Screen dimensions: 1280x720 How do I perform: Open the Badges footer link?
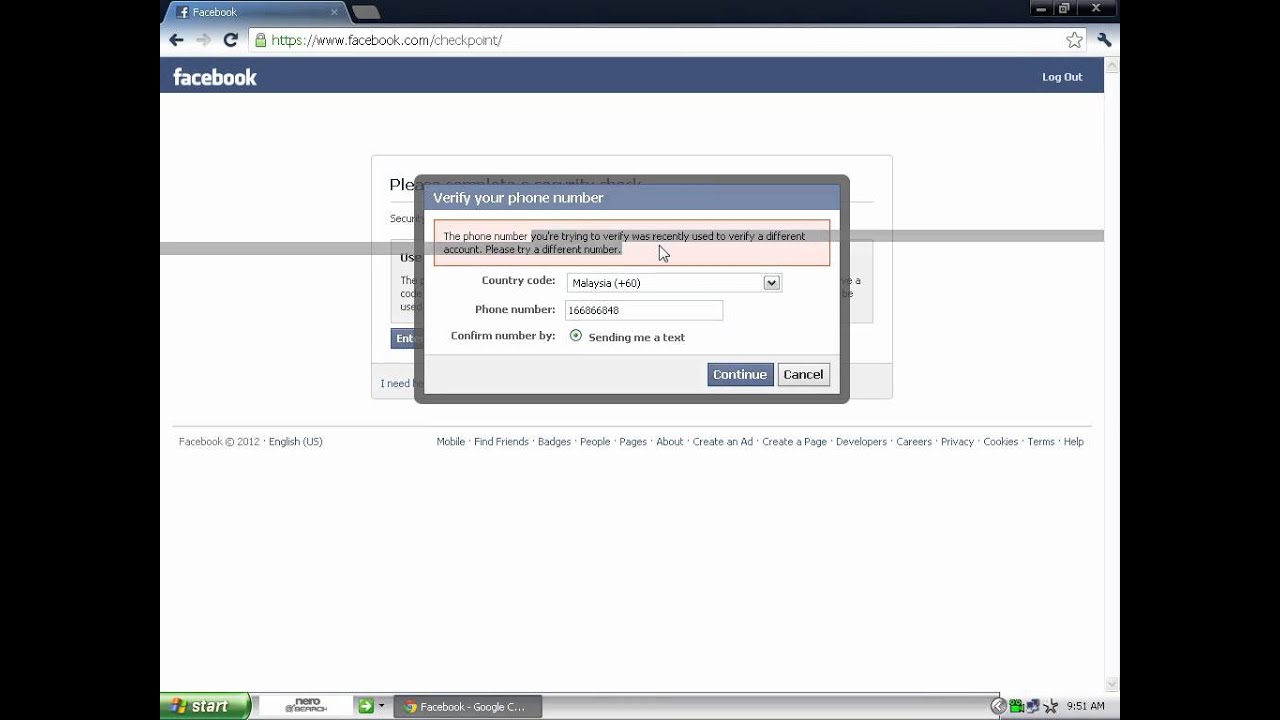pyautogui.click(x=554, y=441)
